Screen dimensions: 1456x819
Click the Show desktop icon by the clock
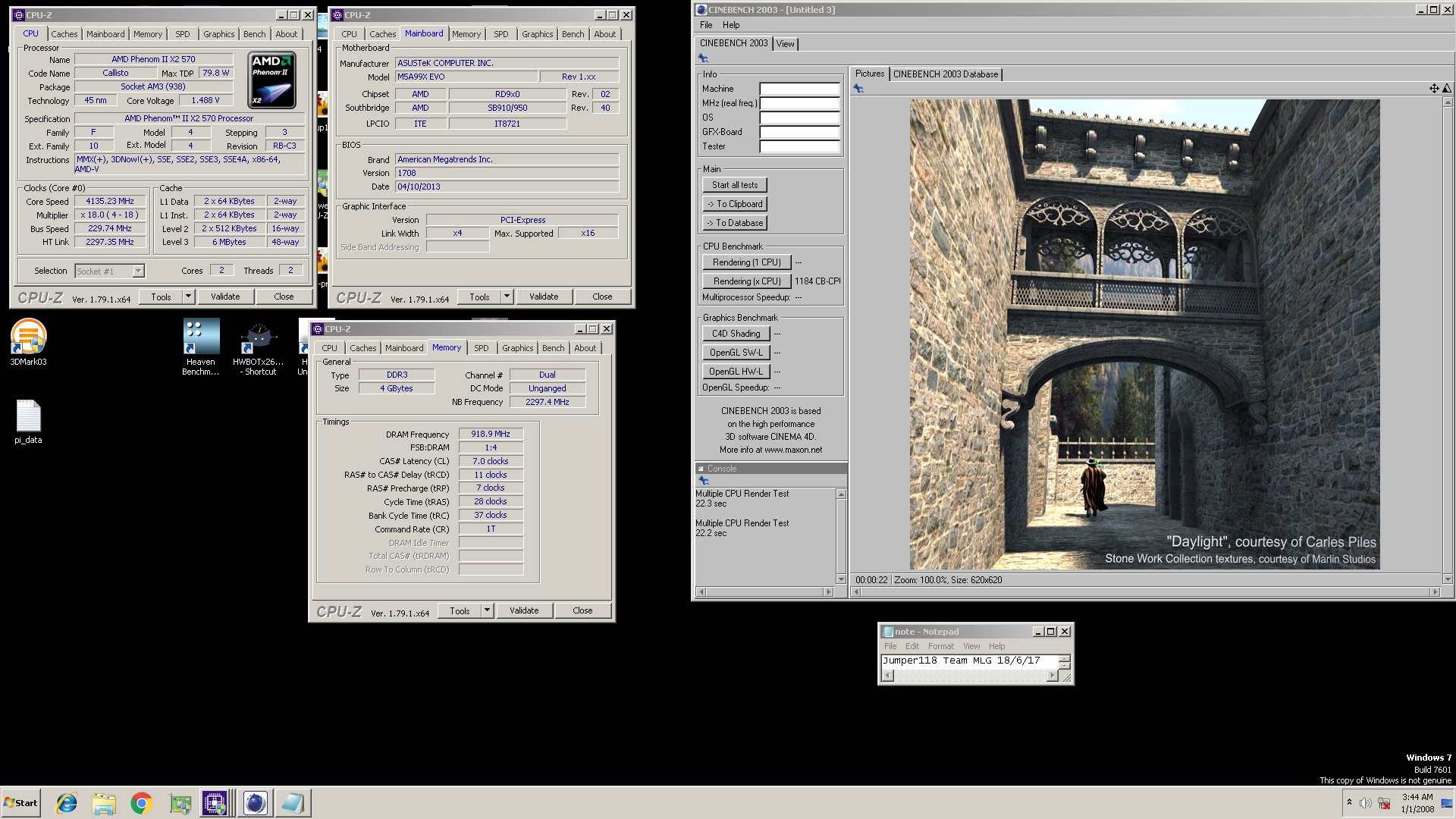(1447, 803)
